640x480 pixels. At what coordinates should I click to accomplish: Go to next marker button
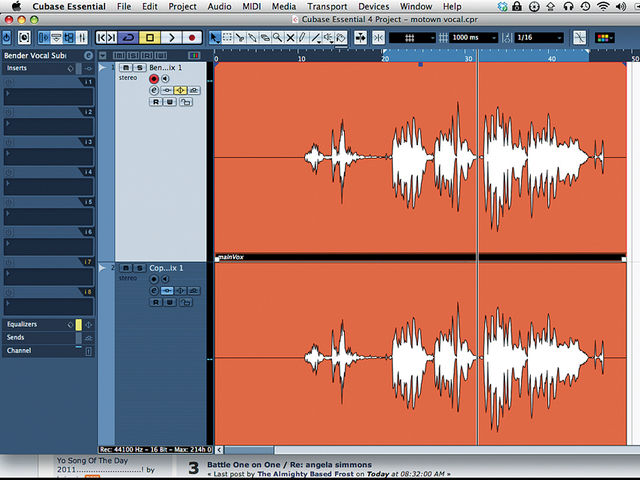(112, 38)
